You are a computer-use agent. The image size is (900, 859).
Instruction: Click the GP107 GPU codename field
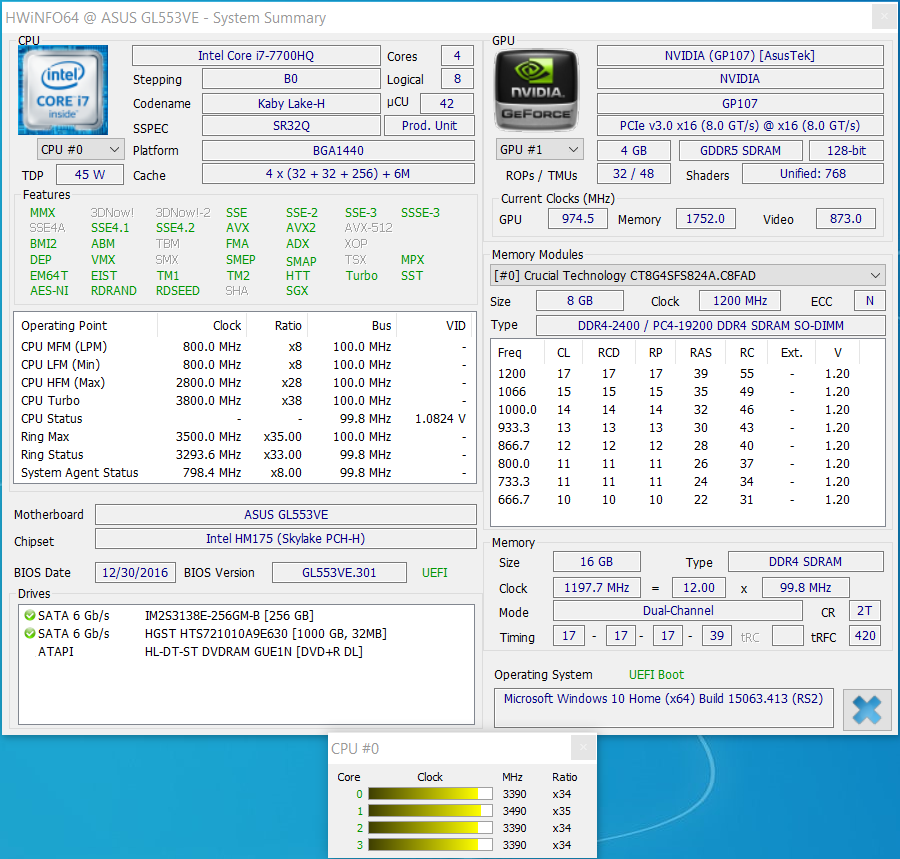740,103
